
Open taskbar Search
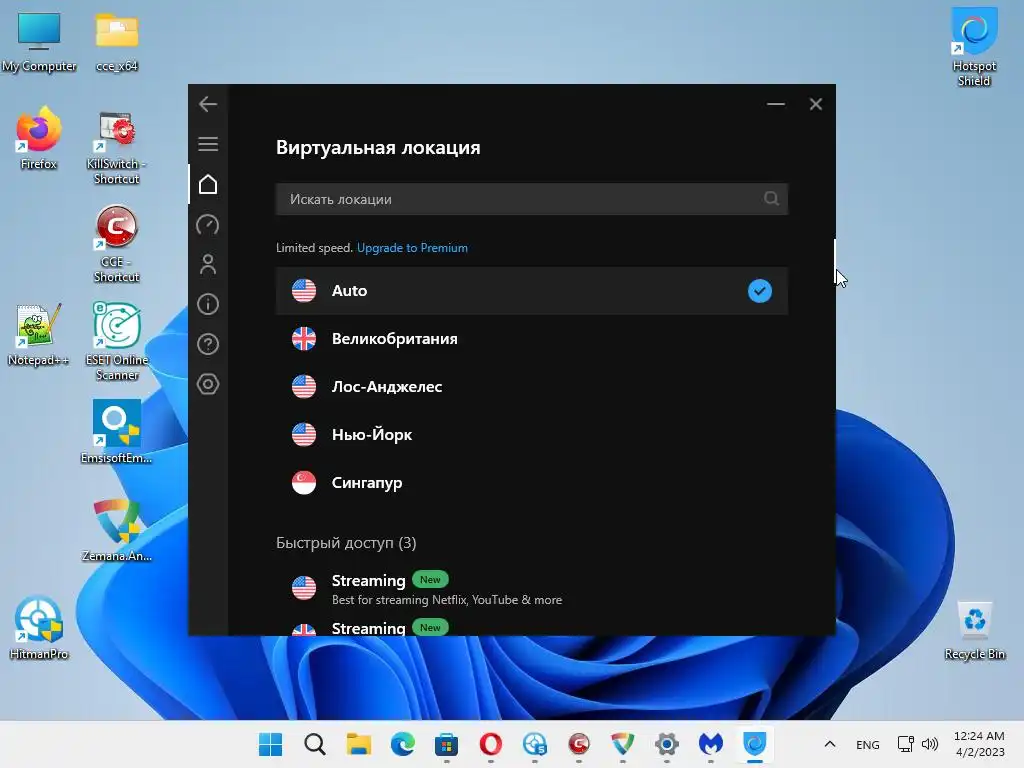tap(315, 744)
